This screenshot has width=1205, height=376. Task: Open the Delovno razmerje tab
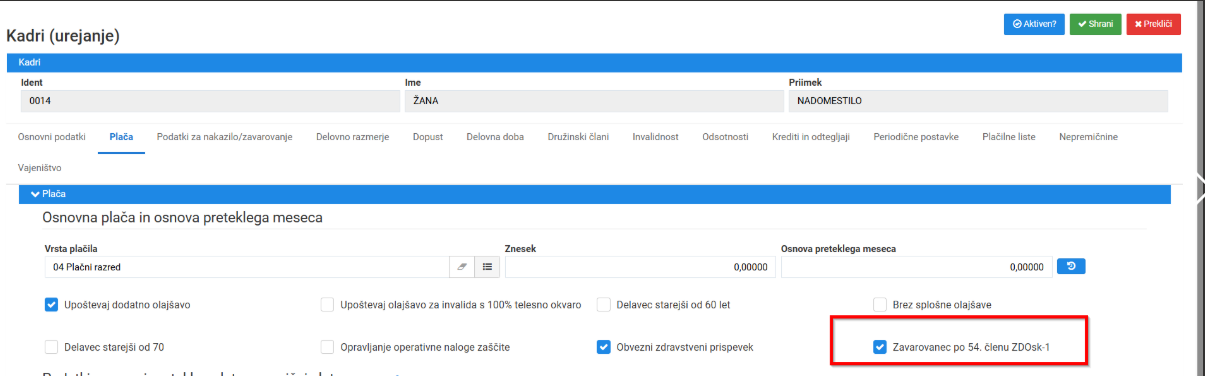point(352,136)
